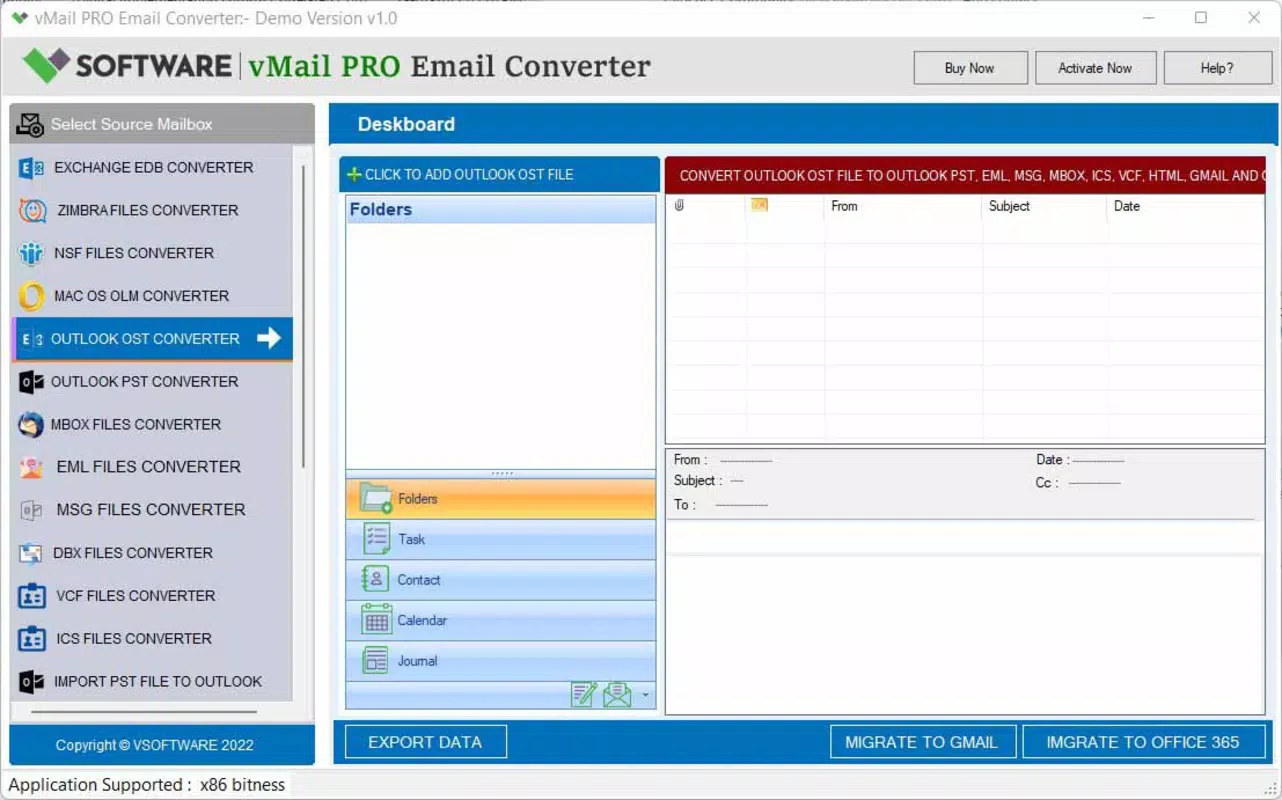Open DBX FILES CONVERTER entry
The height and width of the screenshot is (800, 1282).
[152, 553]
